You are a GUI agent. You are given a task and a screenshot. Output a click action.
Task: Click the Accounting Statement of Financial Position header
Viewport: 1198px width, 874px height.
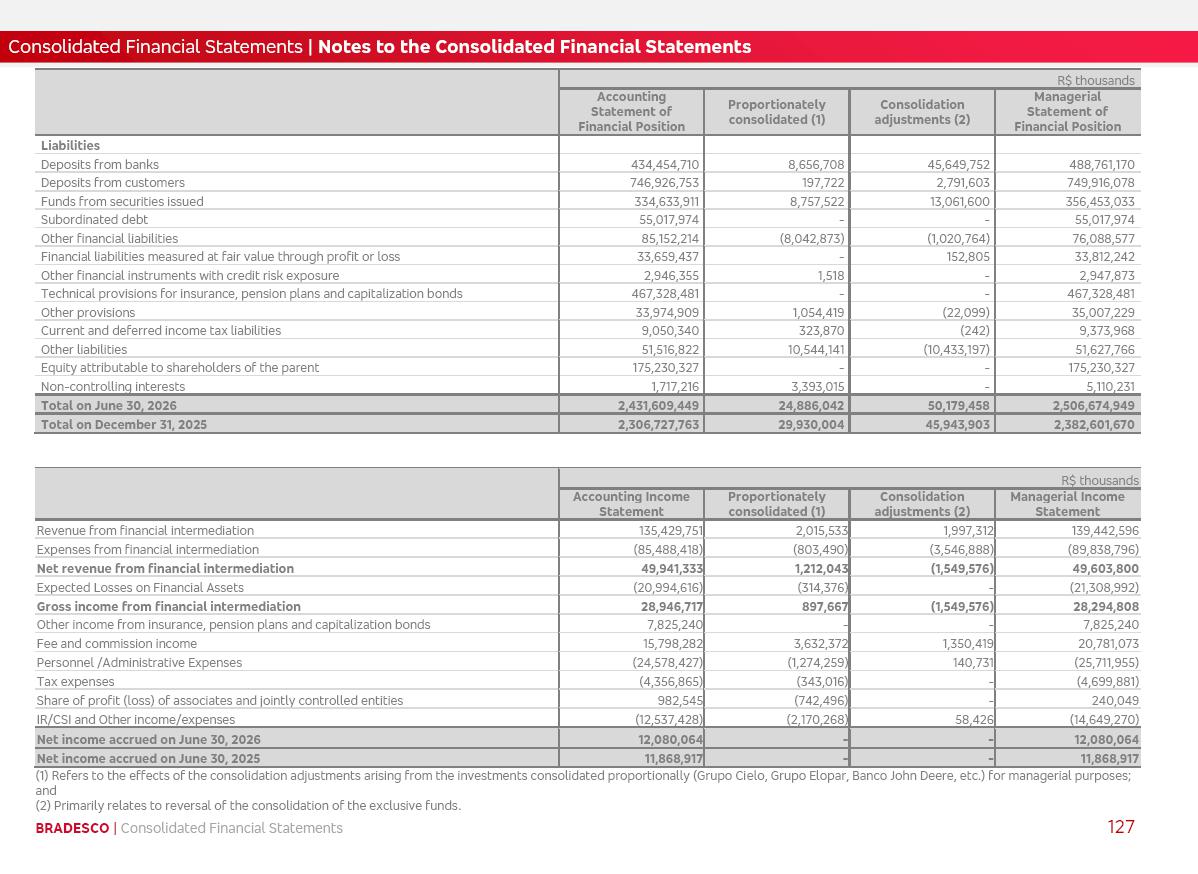pos(631,112)
